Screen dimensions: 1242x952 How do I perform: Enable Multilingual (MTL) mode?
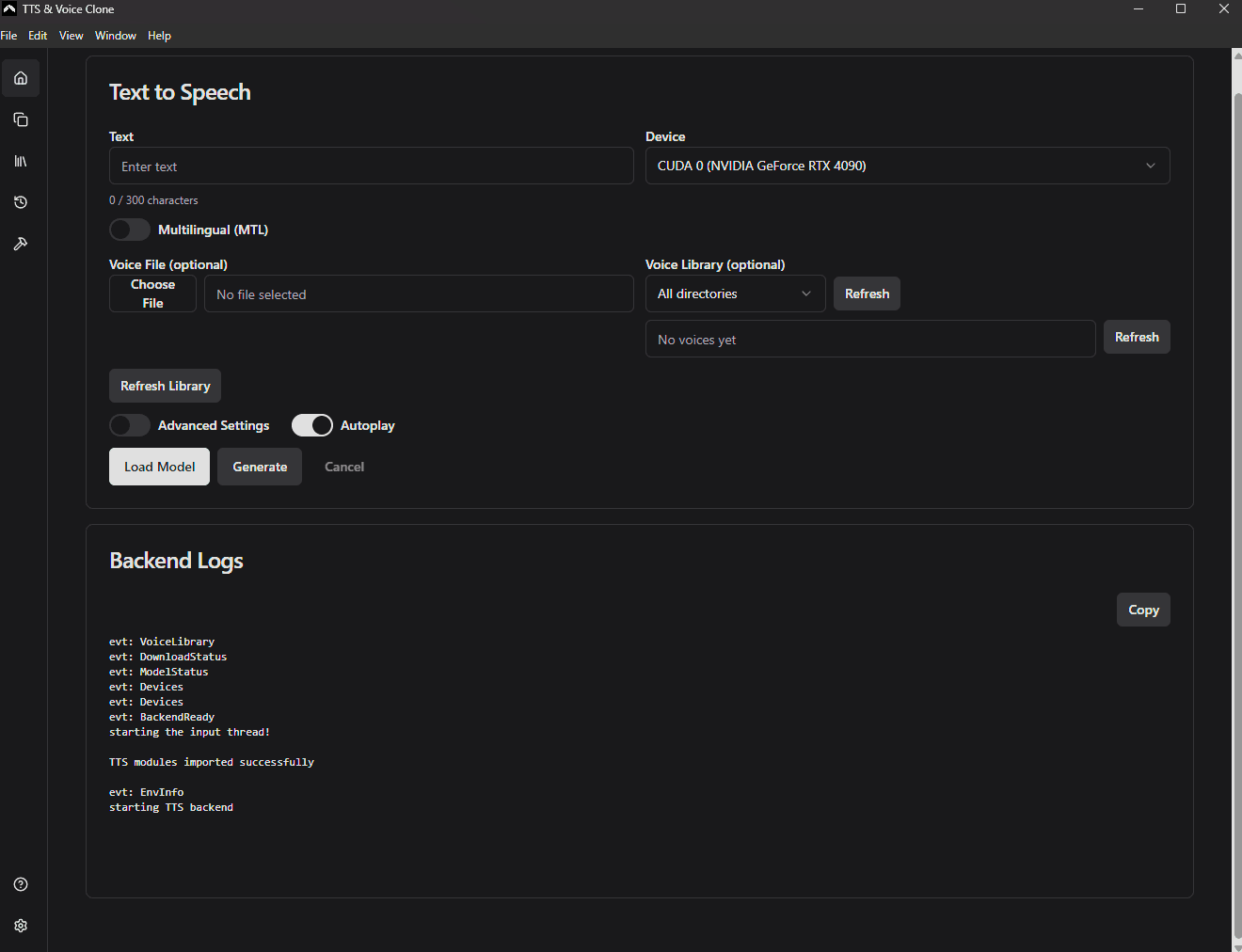pos(129,229)
